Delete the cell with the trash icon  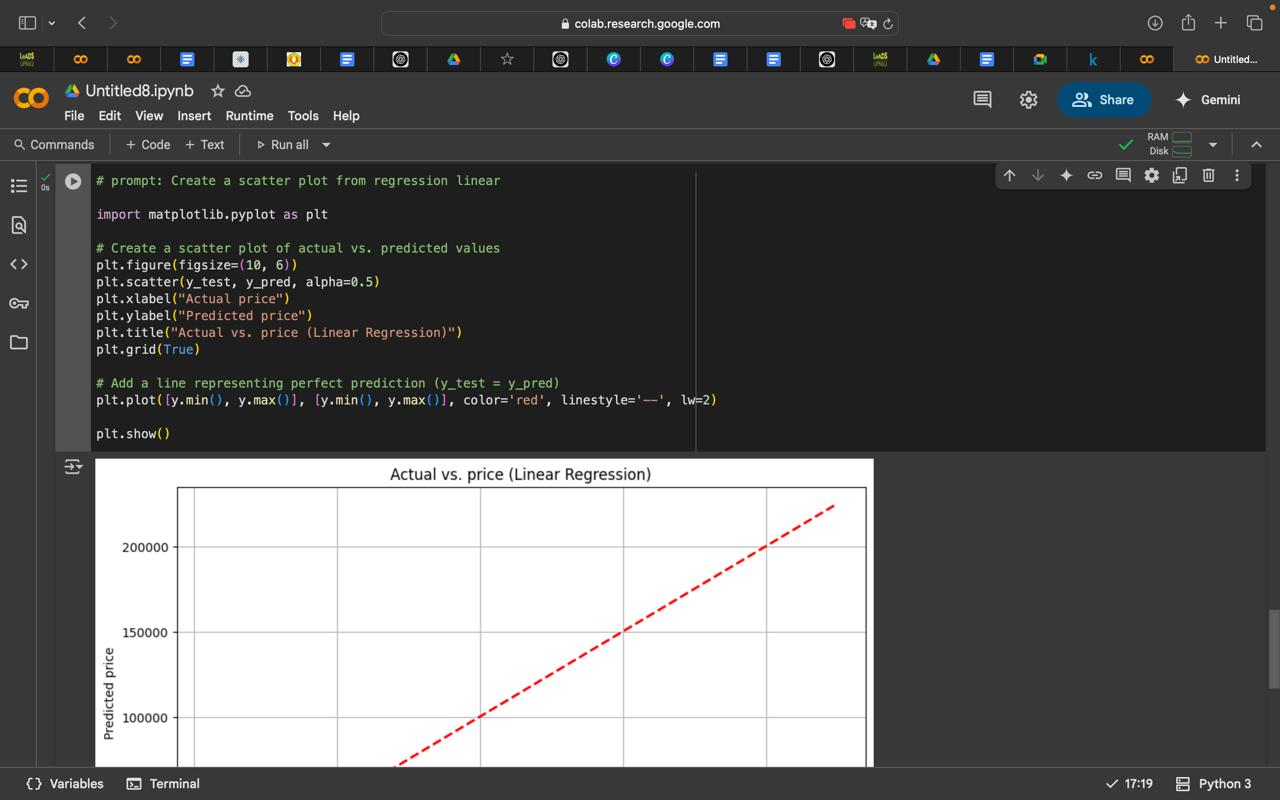(1208, 175)
